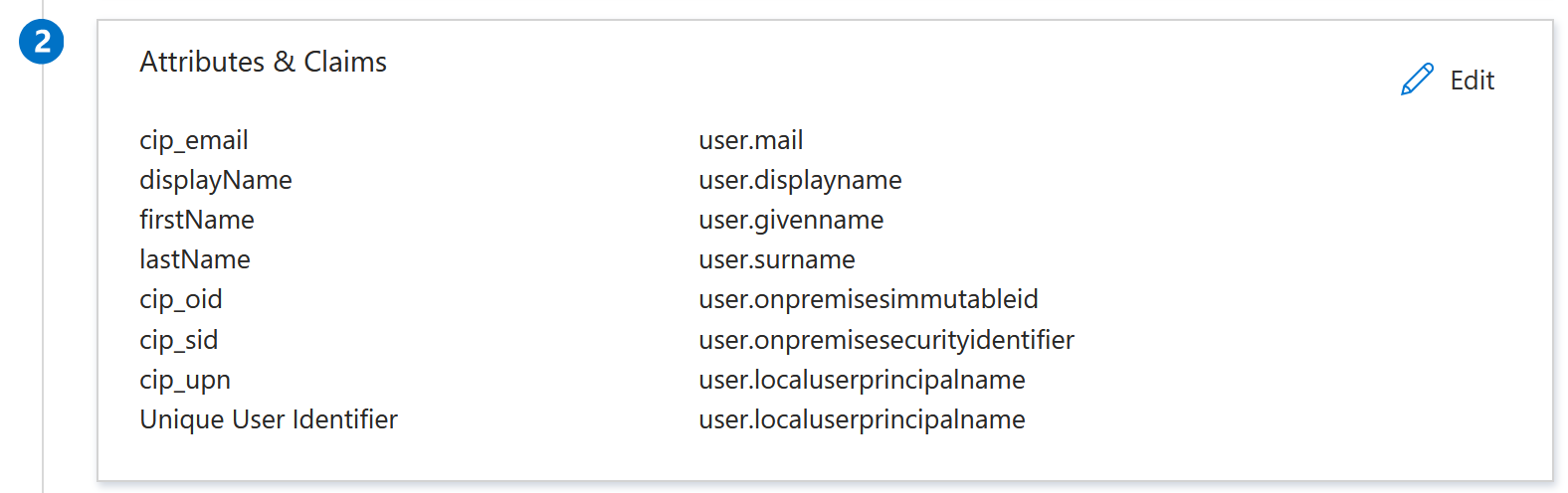Select the displayName claim
This screenshot has height=493, width=1568.
click(216, 181)
